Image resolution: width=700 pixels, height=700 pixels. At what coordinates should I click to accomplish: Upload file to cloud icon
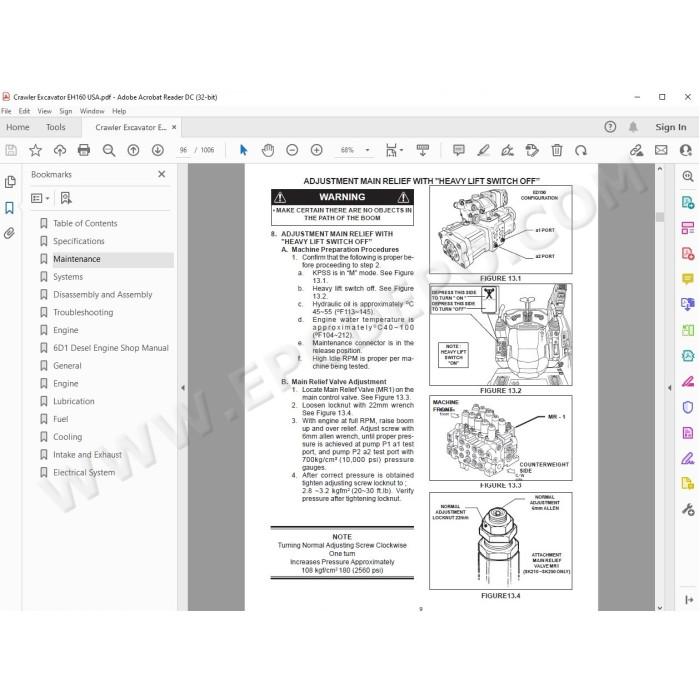coord(60,150)
